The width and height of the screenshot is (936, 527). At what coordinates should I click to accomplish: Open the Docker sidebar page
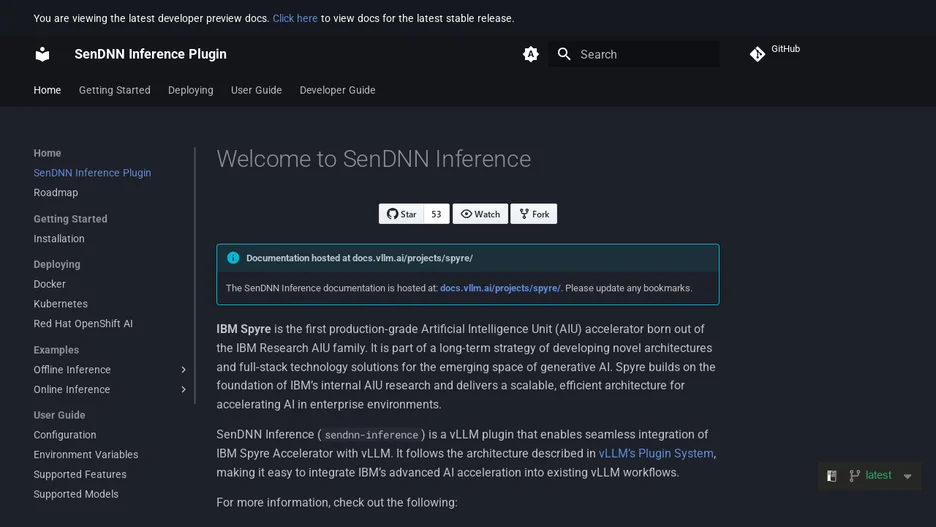(x=50, y=284)
